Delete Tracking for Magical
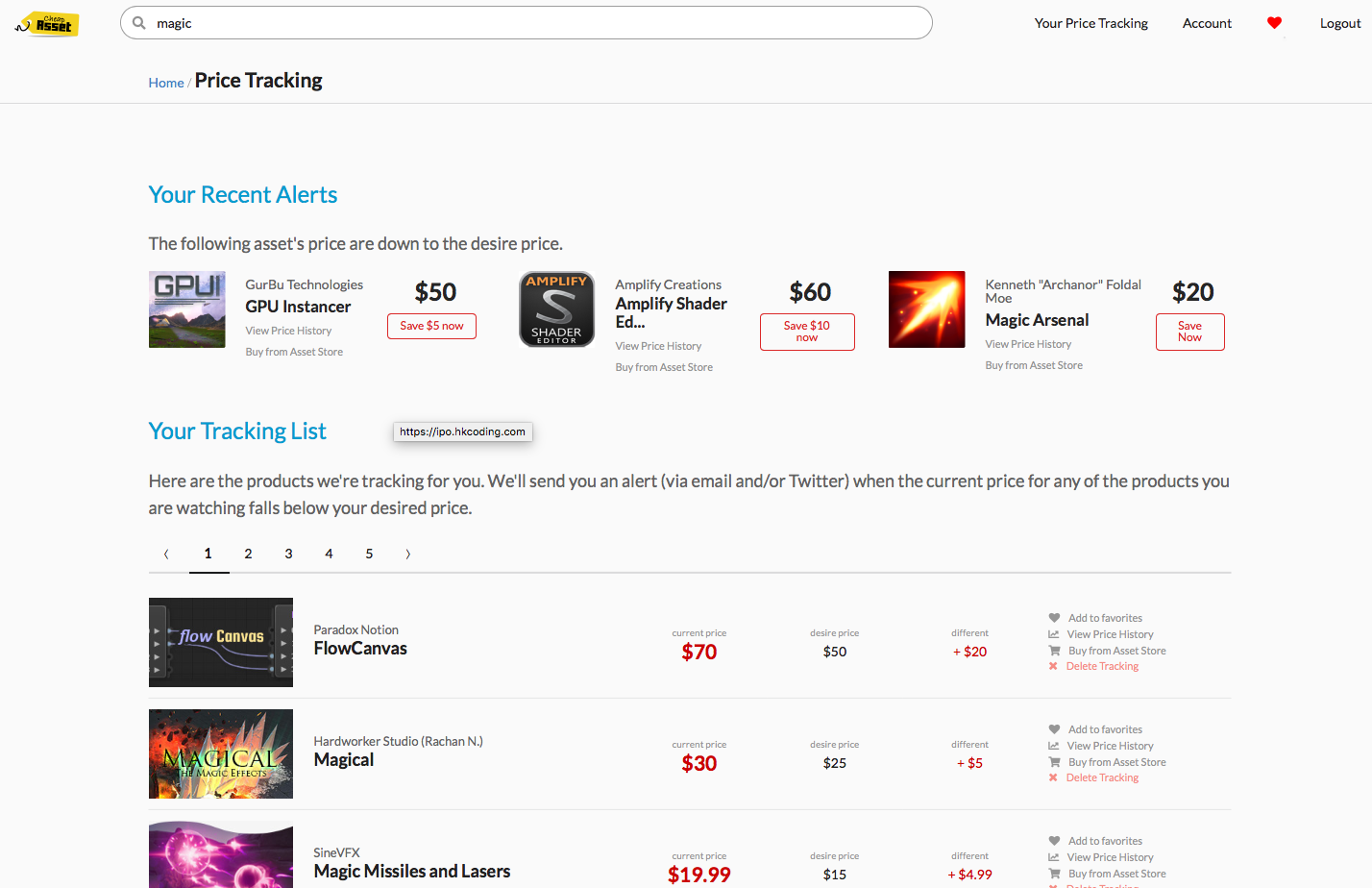1372x888 pixels. point(1102,777)
